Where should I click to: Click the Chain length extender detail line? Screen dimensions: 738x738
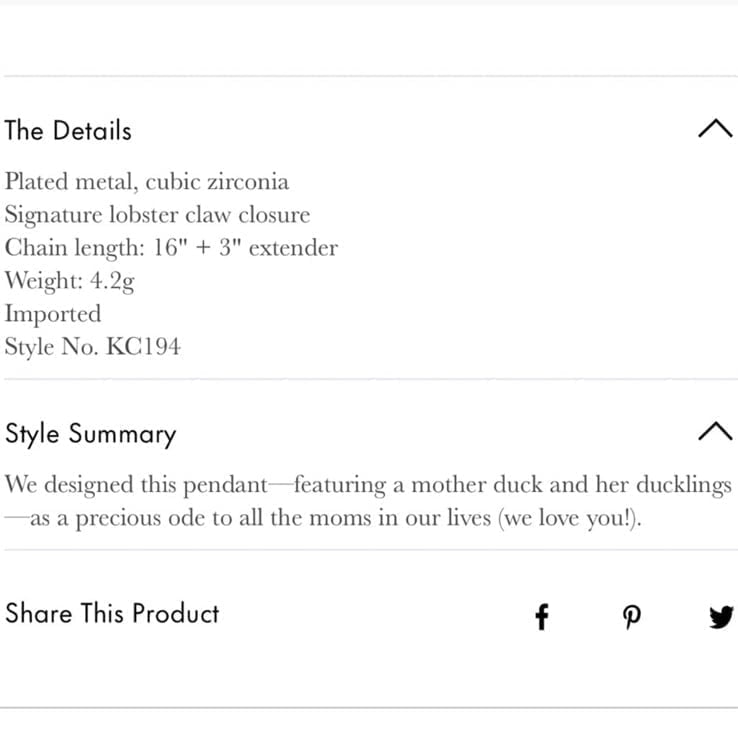(x=171, y=248)
